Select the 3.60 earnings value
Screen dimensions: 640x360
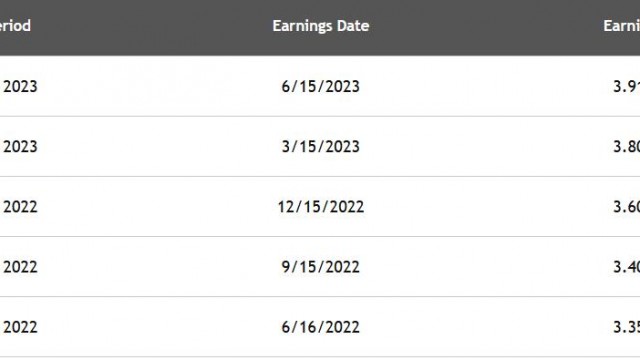point(627,207)
